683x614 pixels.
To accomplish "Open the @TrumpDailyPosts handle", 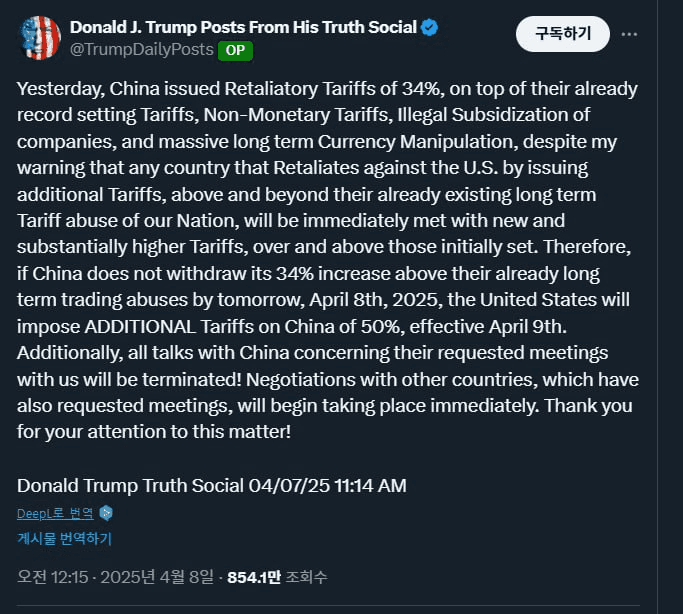I will coord(140,49).
